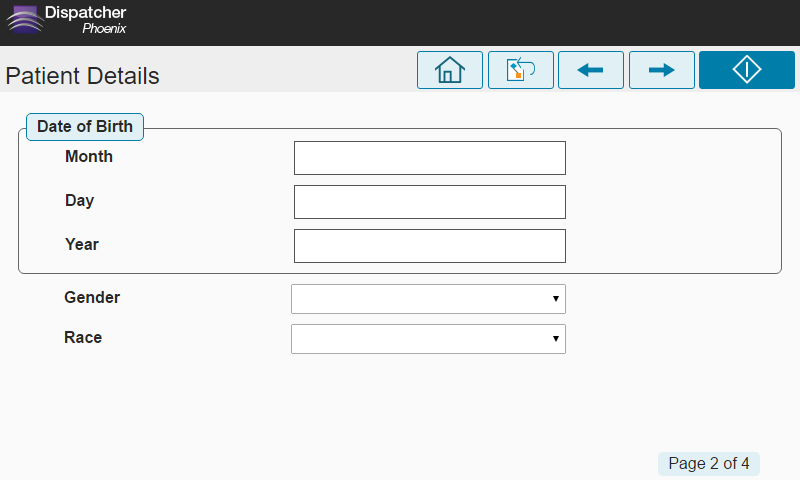Click the Year label
Viewport: 800px width, 480px height.
coord(82,244)
